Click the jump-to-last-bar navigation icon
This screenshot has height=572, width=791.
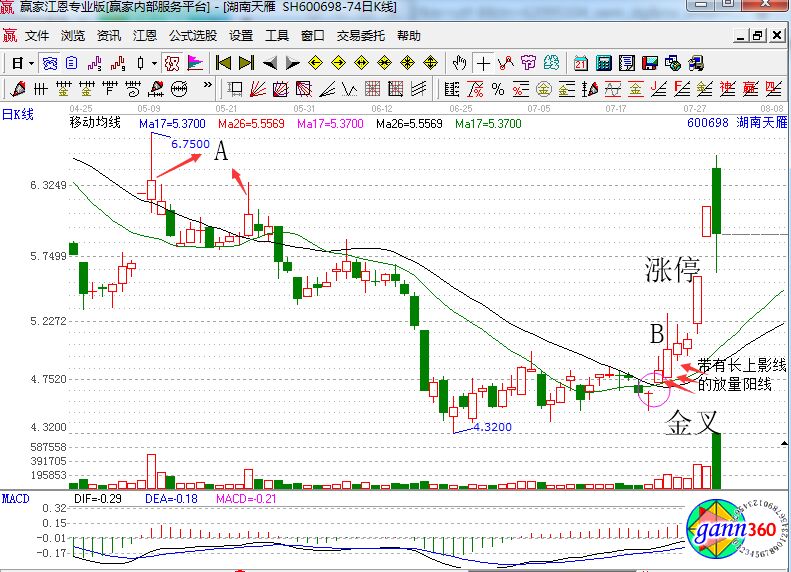click(x=246, y=62)
